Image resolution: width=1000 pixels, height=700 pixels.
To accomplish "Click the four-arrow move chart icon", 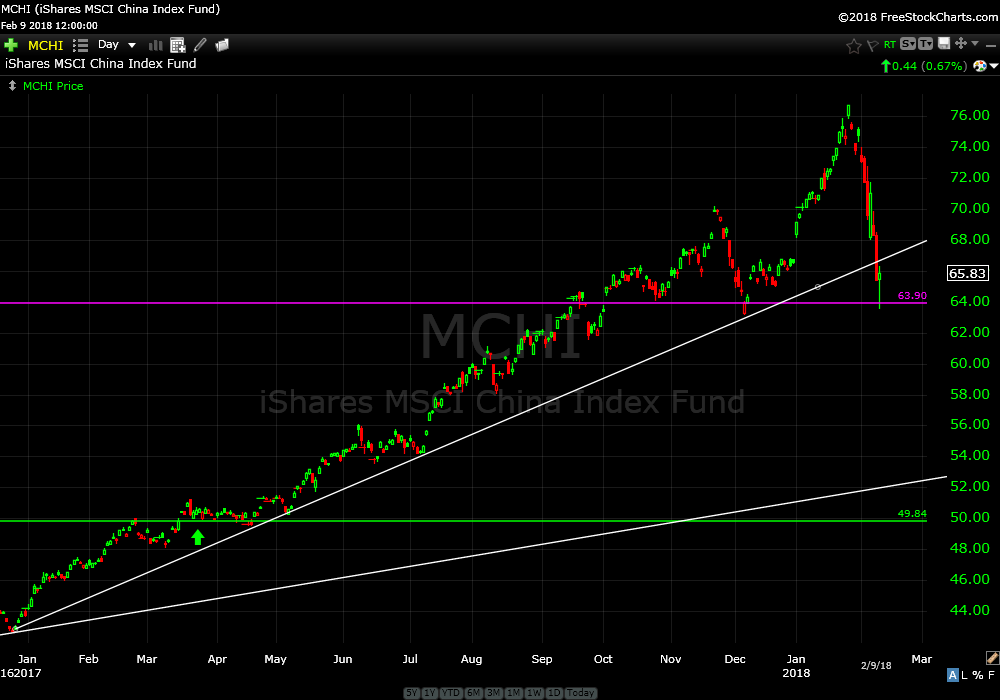I will [x=961, y=44].
